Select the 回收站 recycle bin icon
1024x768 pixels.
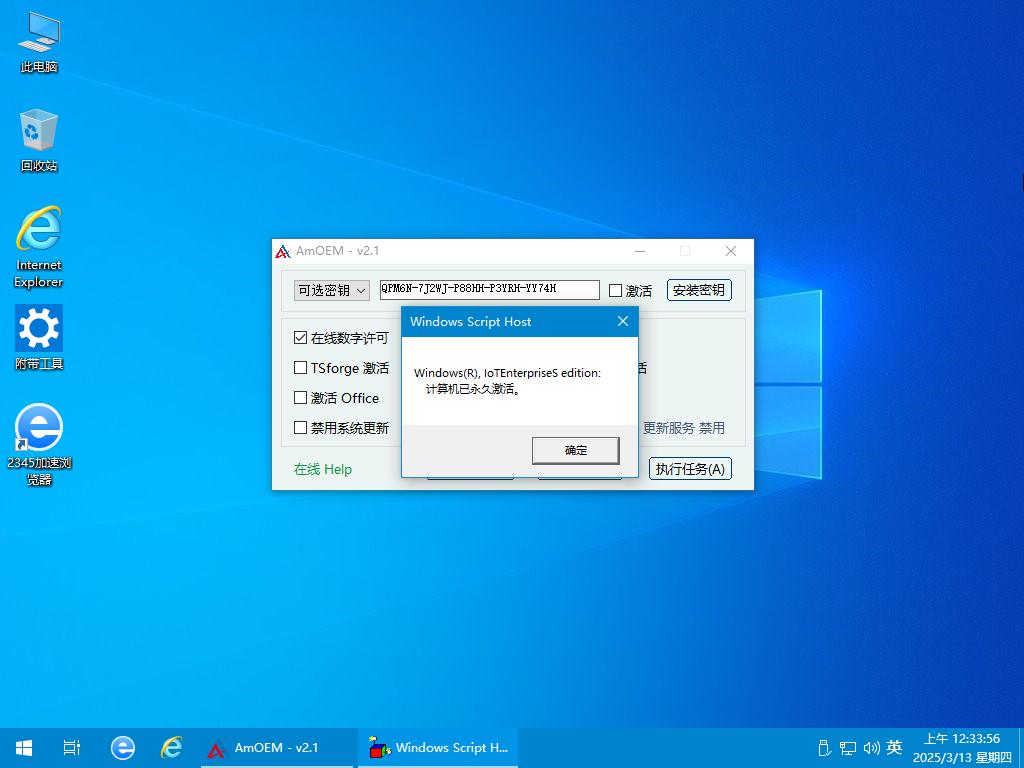pyautogui.click(x=39, y=140)
